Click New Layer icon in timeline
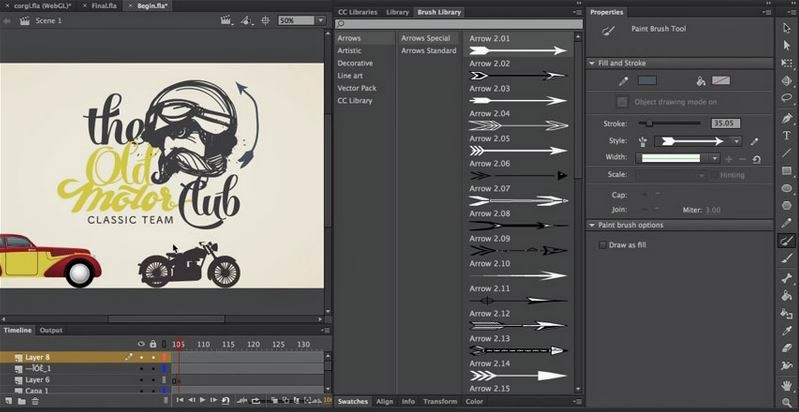Screen dimensions: 799x412 [x=9, y=401]
